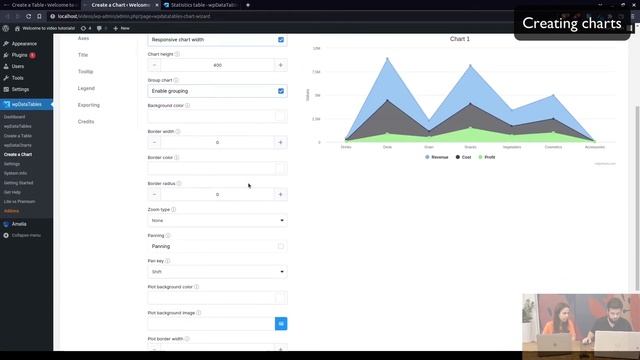Click blue Plot background image browse button
Image resolution: width=640 pixels, height=360 pixels.
pos(281,324)
